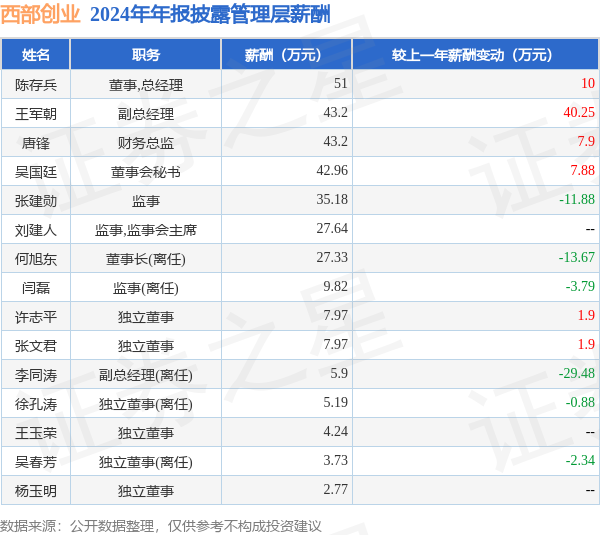The height and width of the screenshot is (535, 600).
Task: Click the 较上一年薪酬变动（万元） column header
Action: tap(475, 55)
